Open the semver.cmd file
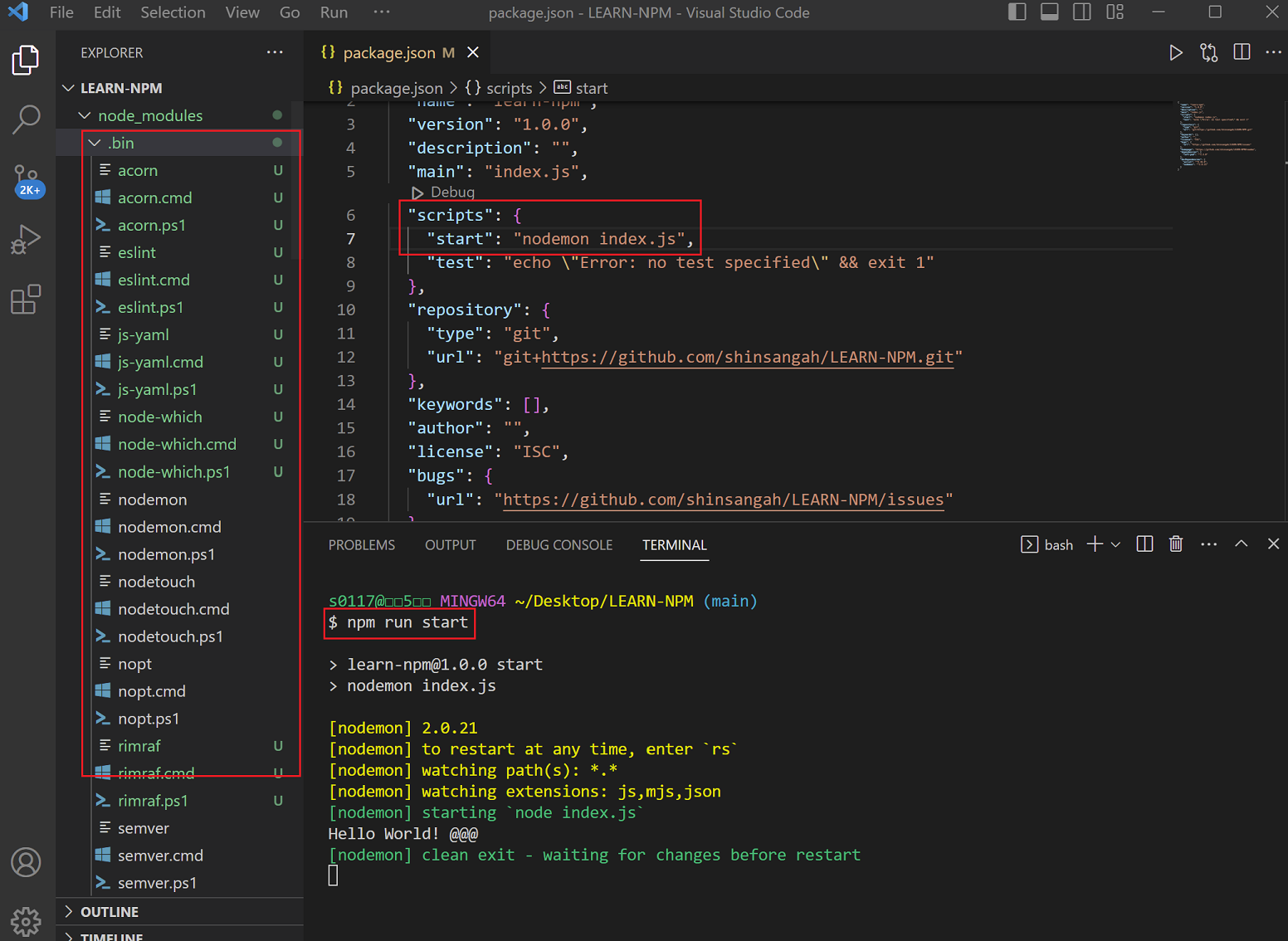Screen dimensions: 1288x941 tap(178, 856)
